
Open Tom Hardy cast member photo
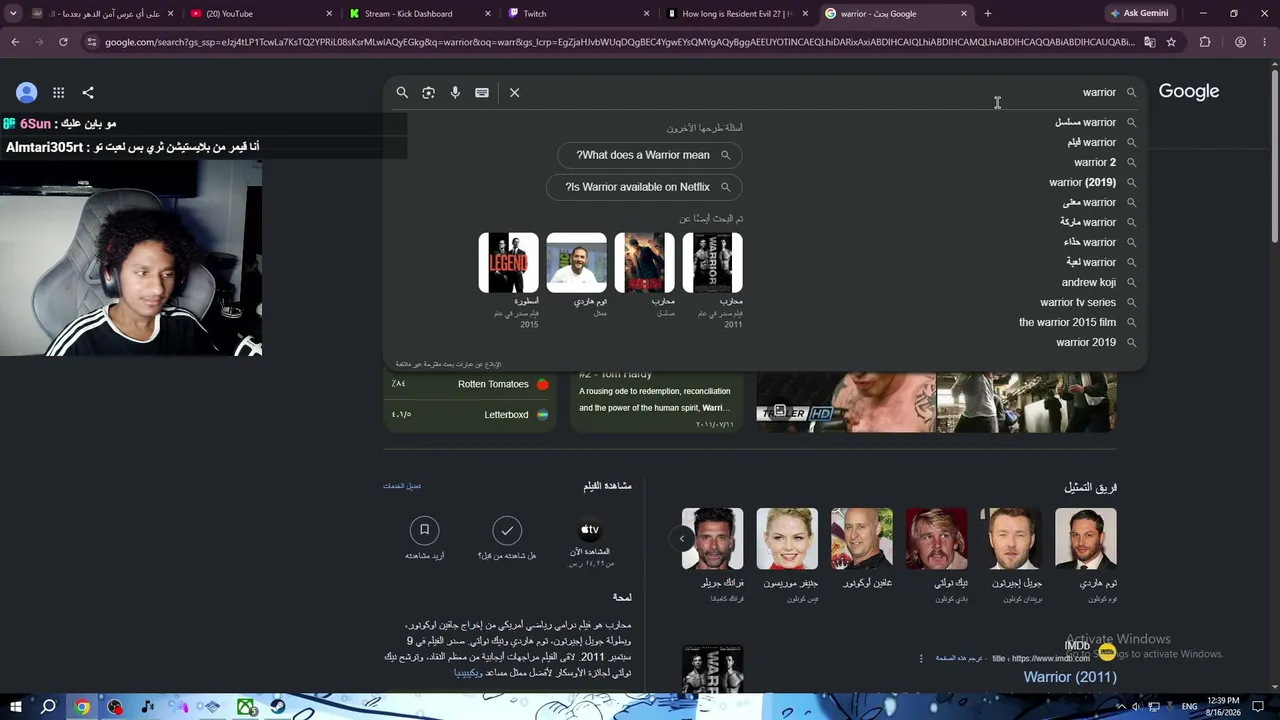click(1086, 539)
